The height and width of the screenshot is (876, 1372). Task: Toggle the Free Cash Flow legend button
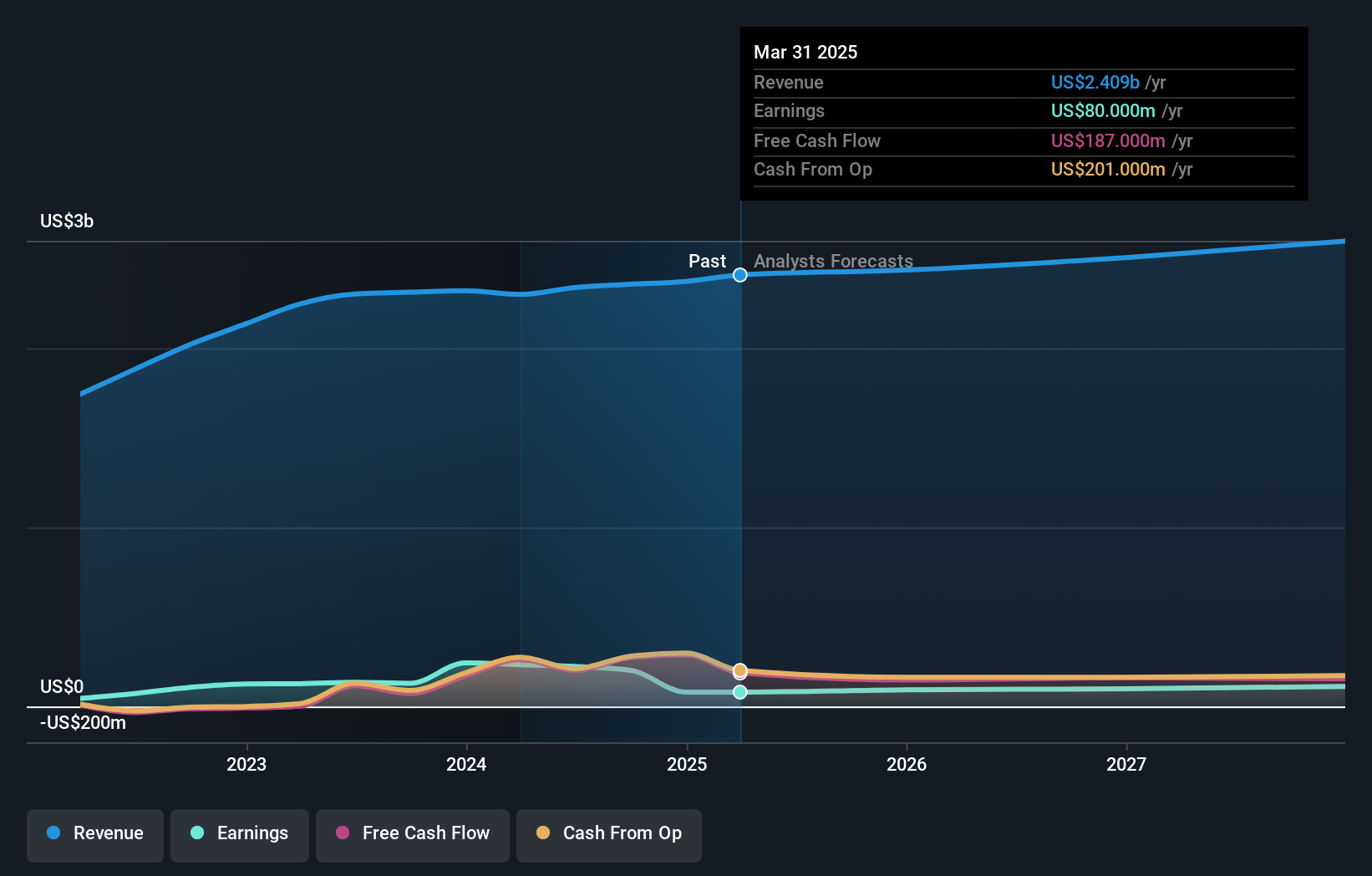[413, 835]
